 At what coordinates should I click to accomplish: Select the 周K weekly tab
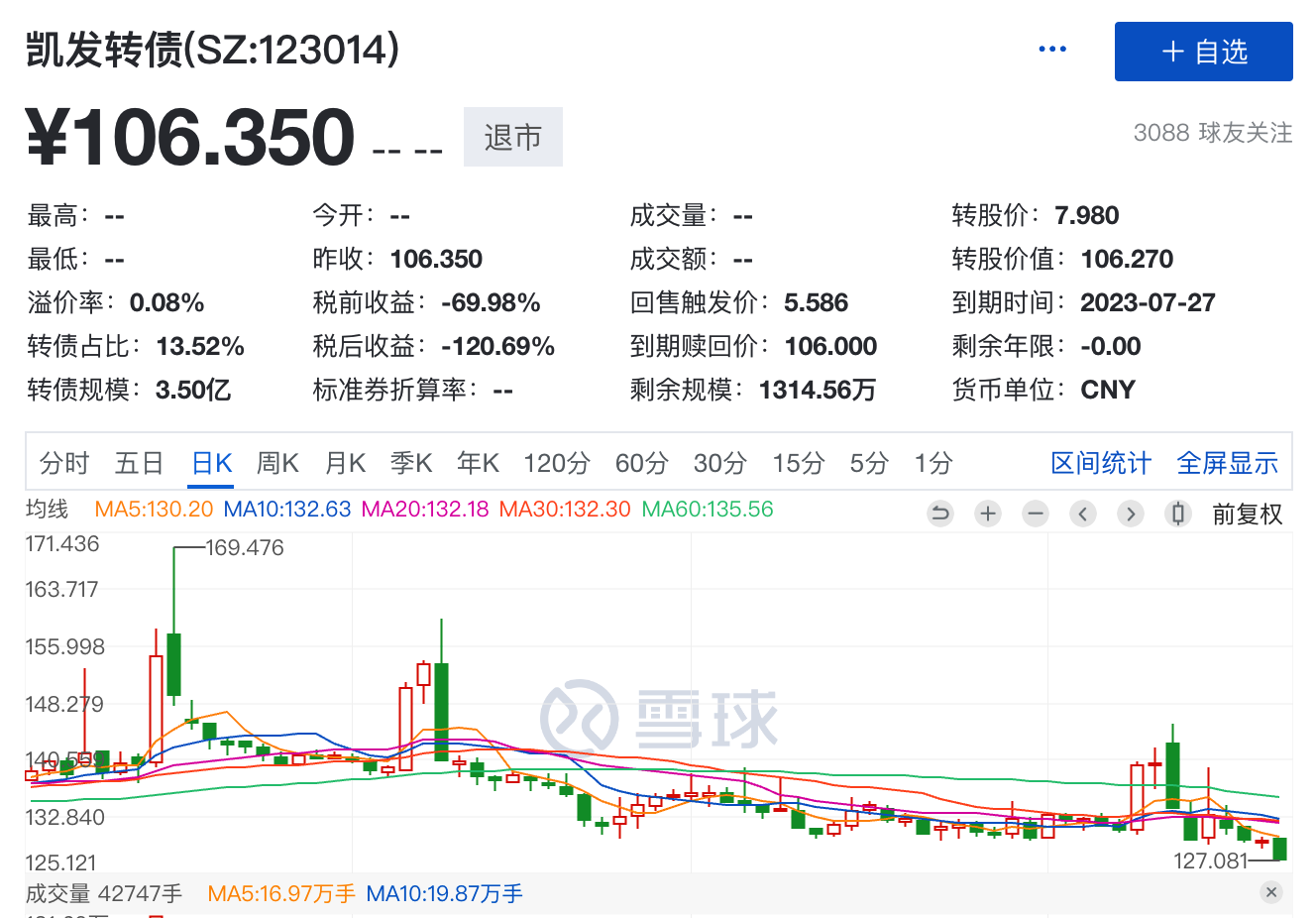[x=277, y=463]
